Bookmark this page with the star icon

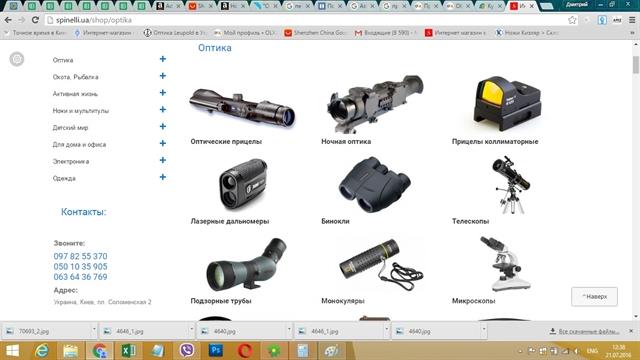click(x=572, y=20)
